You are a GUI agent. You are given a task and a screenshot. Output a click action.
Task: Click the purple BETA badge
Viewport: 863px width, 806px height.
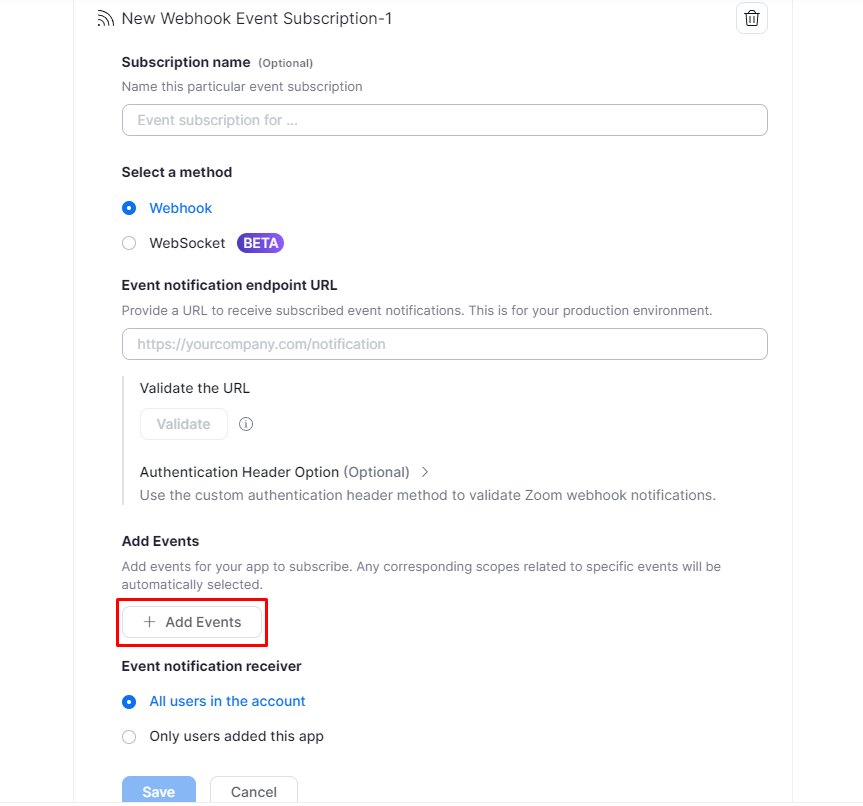point(260,243)
